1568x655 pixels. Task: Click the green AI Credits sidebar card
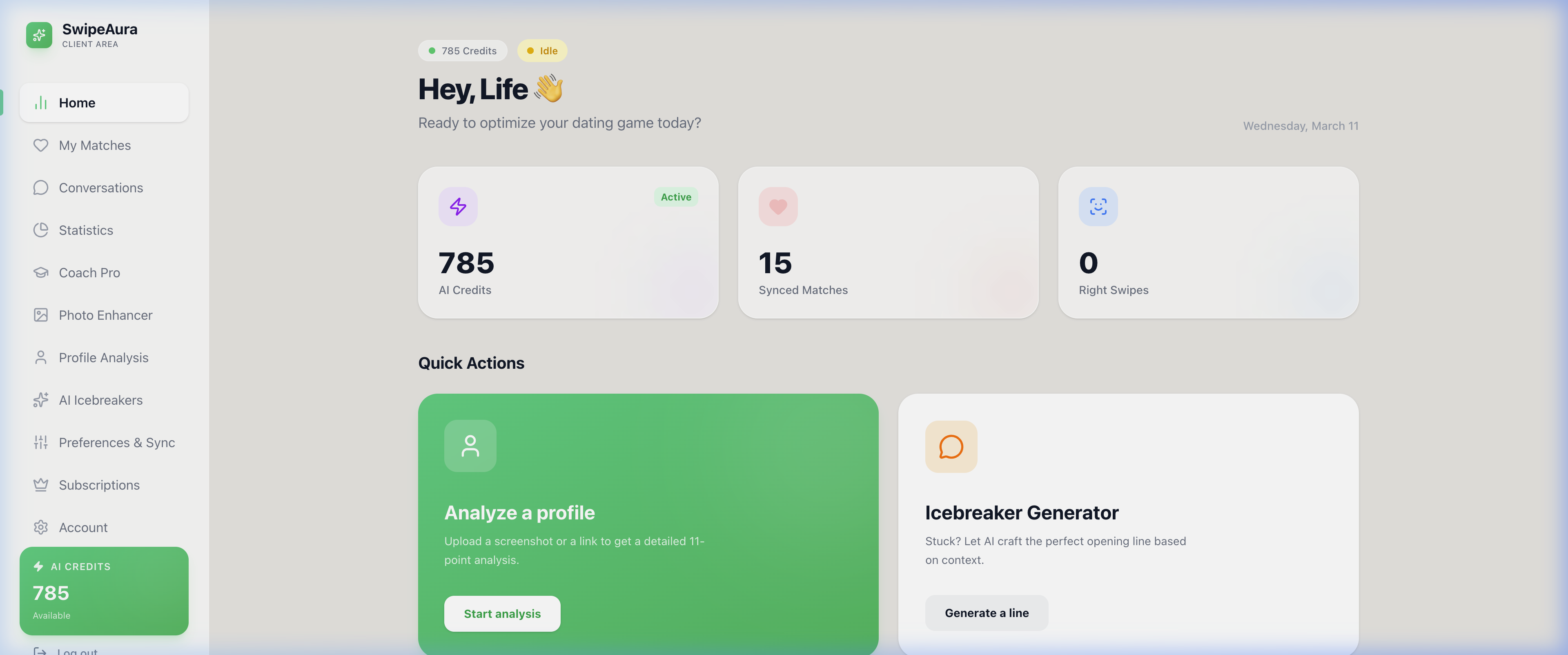pos(104,590)
